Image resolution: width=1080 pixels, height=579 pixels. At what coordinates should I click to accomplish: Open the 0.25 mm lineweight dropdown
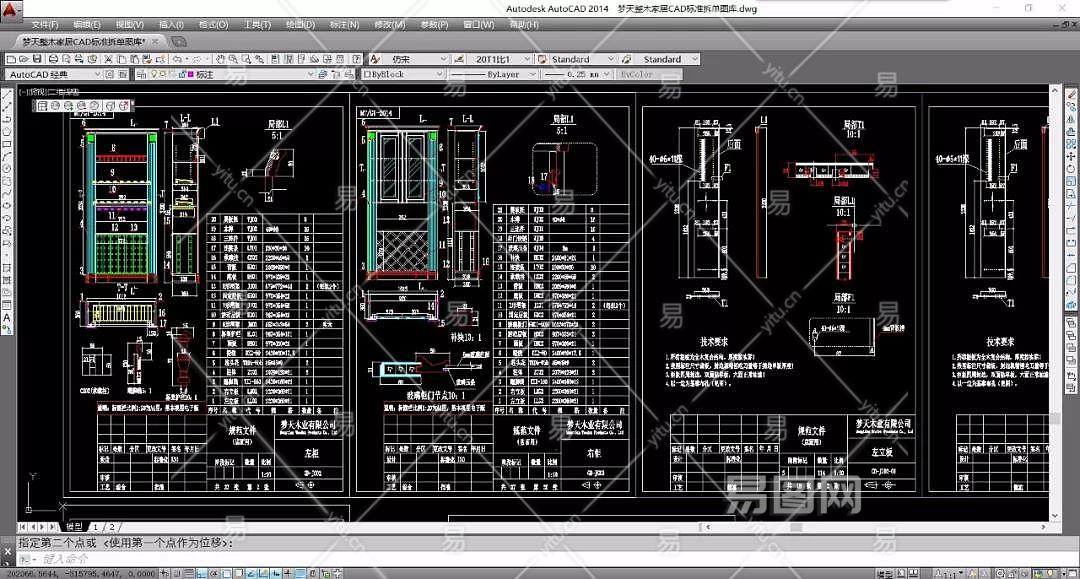click(607, 74)
